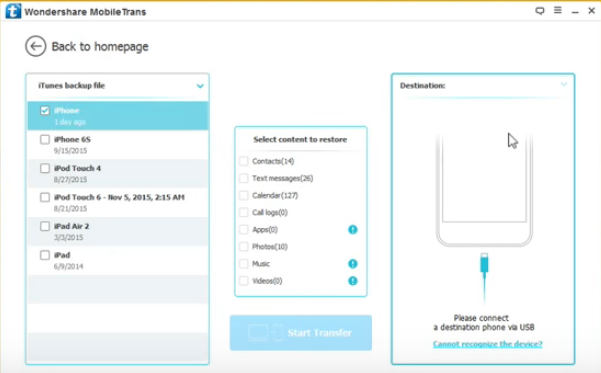Uncheck the iPhone 1 day ago backup
Screen dimensions: 601x373
coord(45,111)
